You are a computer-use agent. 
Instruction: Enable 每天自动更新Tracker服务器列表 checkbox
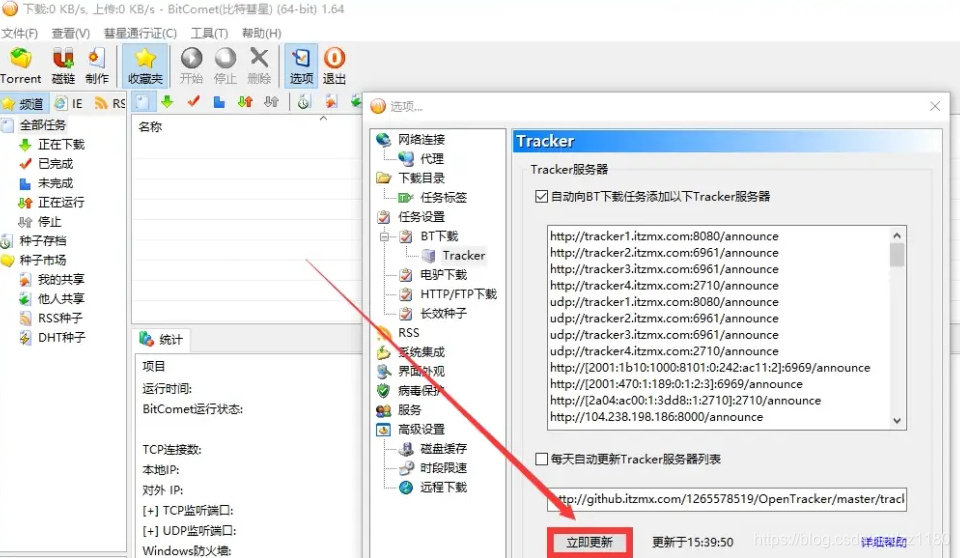541,459
